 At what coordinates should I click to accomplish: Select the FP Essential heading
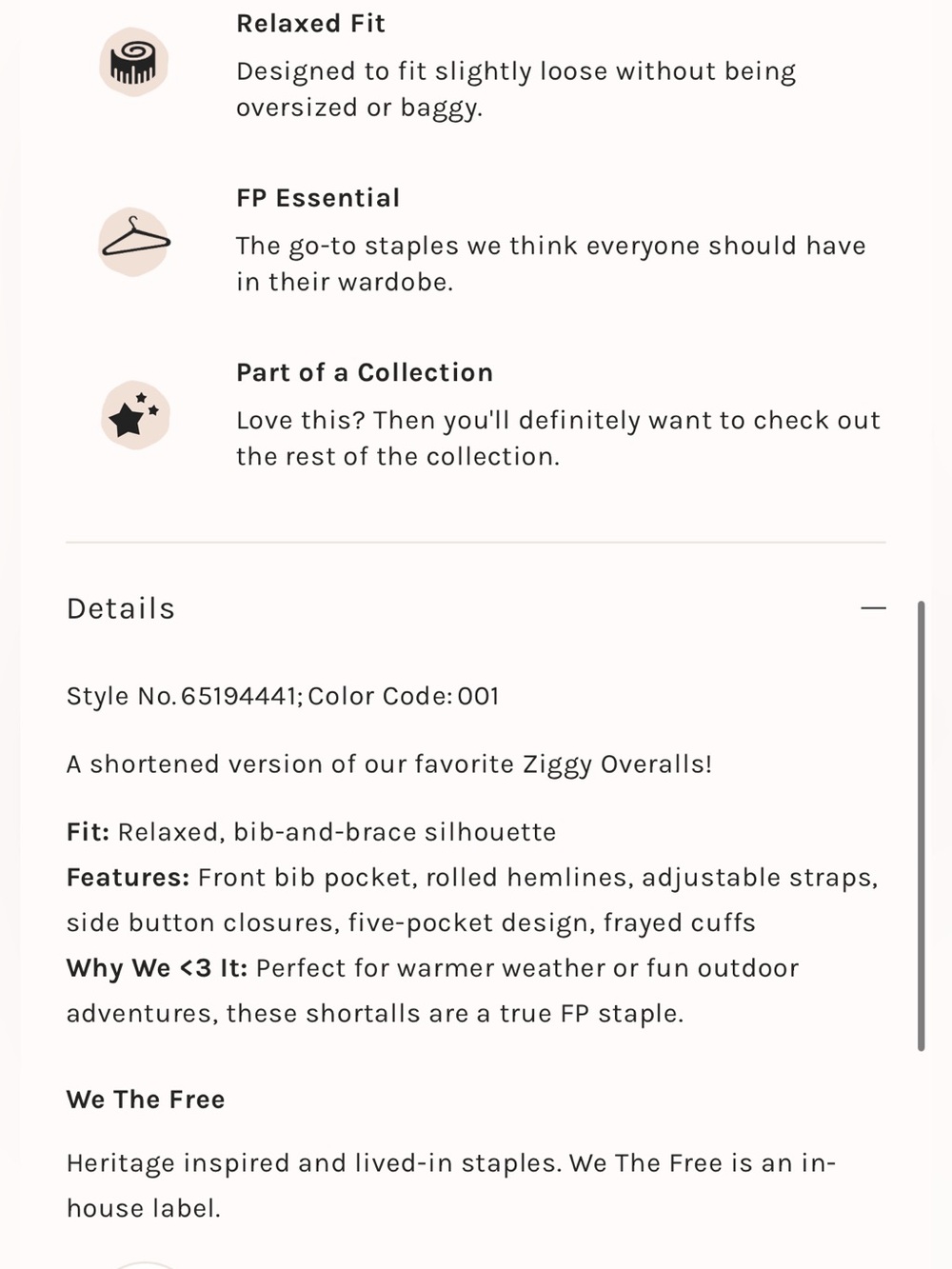pyautogui.click(x=318, y=198)
